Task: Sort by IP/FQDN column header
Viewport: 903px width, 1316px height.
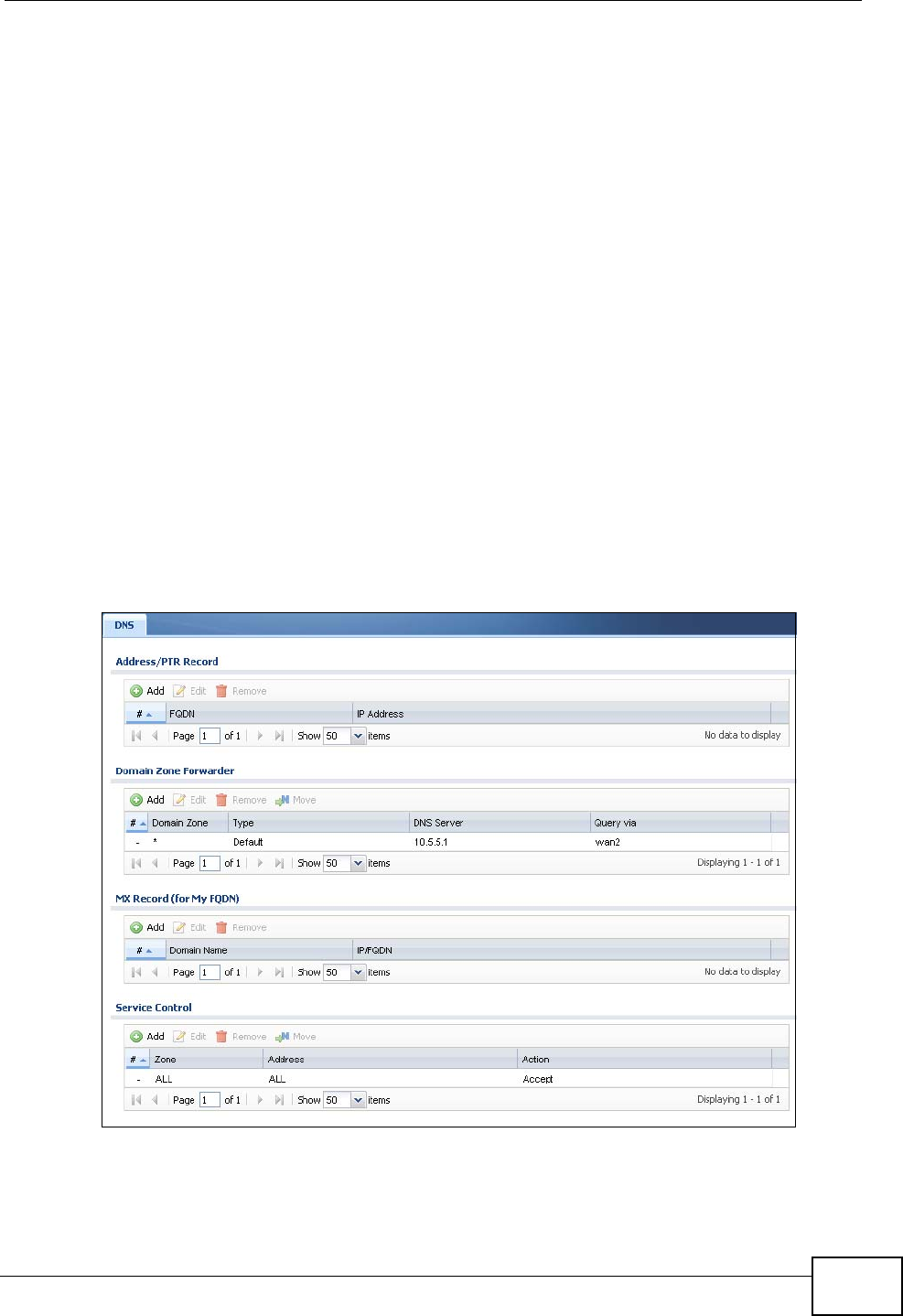Action: [561, 950]
